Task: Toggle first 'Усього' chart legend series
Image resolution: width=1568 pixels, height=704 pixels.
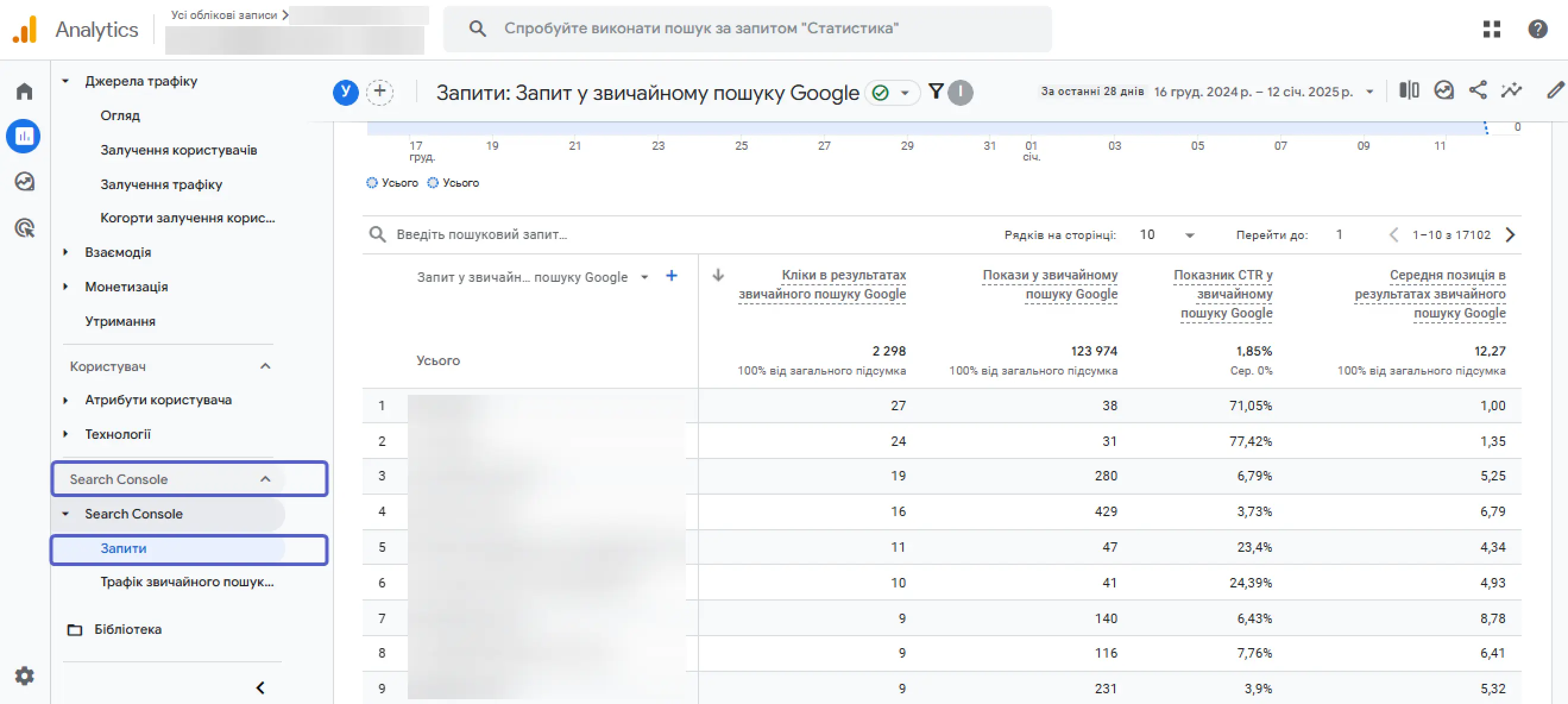Action: pos(392,183)
